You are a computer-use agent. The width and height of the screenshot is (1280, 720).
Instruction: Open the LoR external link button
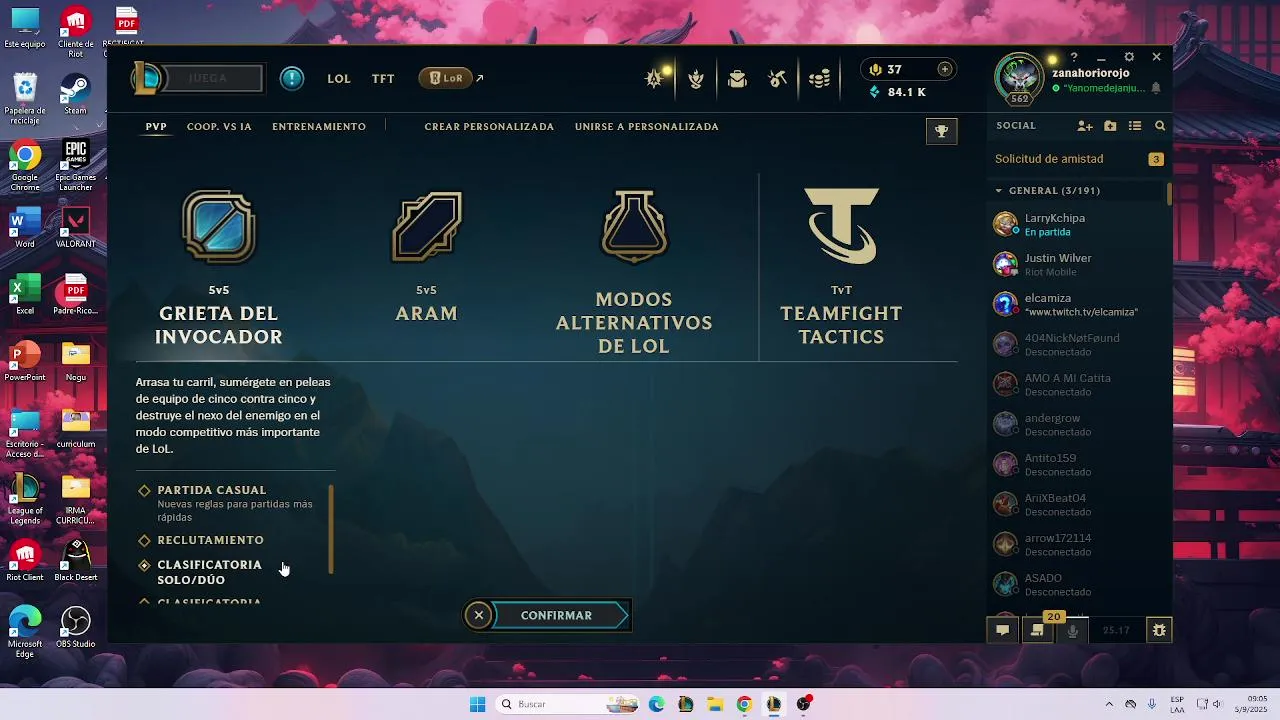[451, 78]
